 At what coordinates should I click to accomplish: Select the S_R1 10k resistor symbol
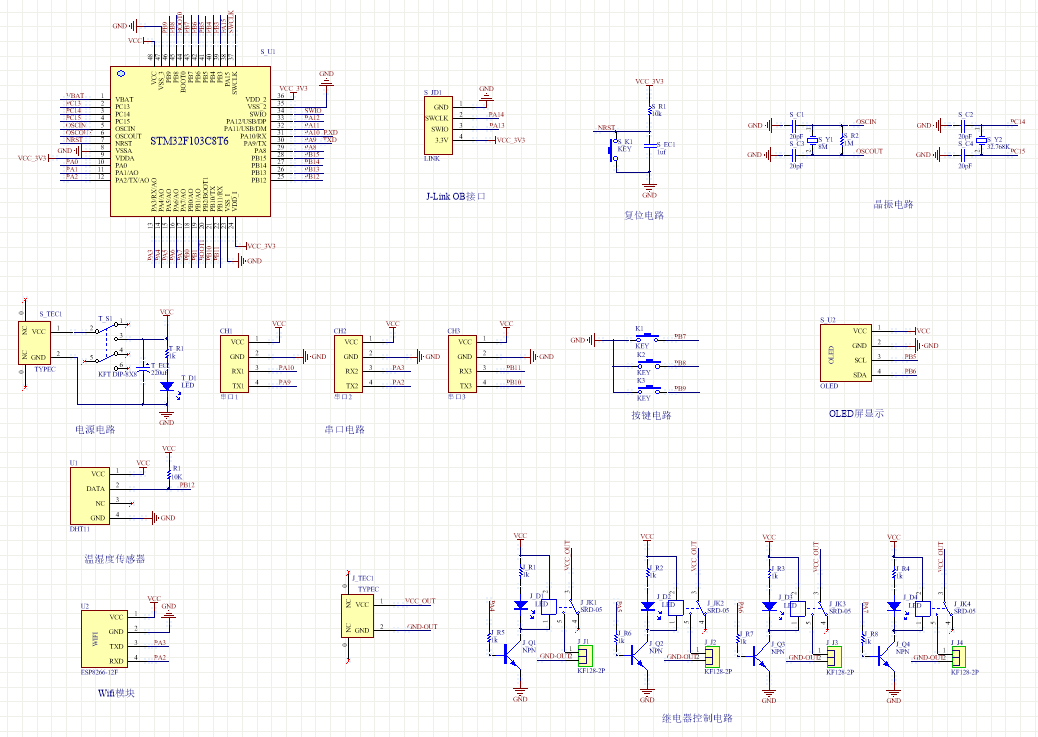coord(649,110)
